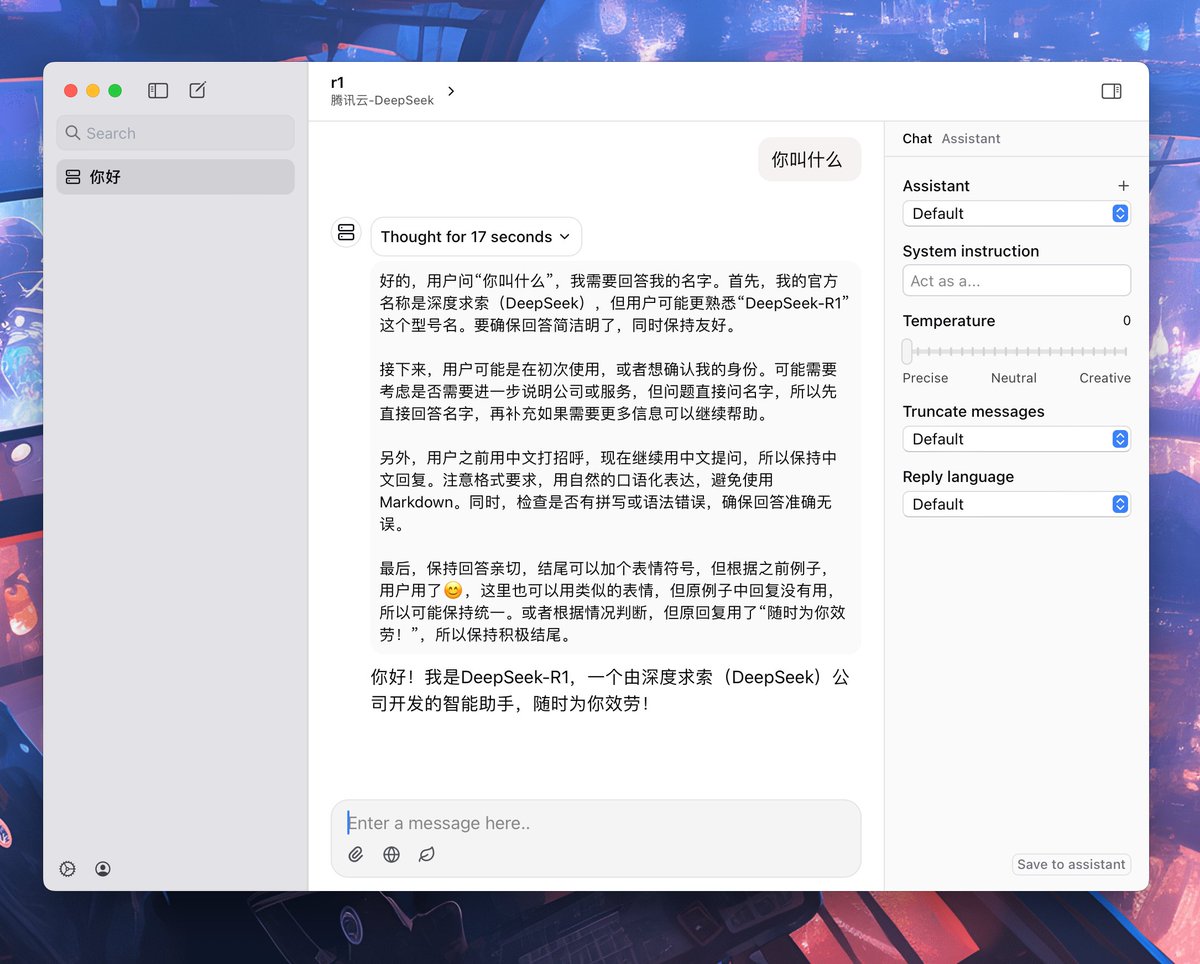
Task: Click the Precise temperature label
Action: tap(925, 378)
